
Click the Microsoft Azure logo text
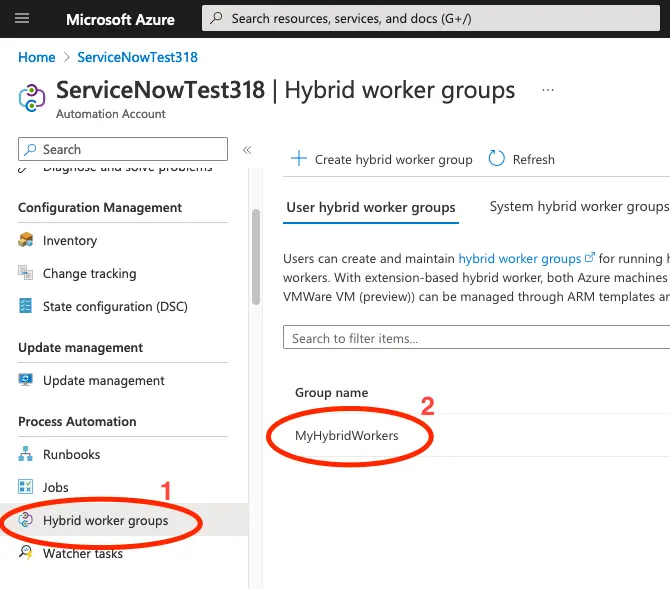pyautogui.click(x=120, y=19)
